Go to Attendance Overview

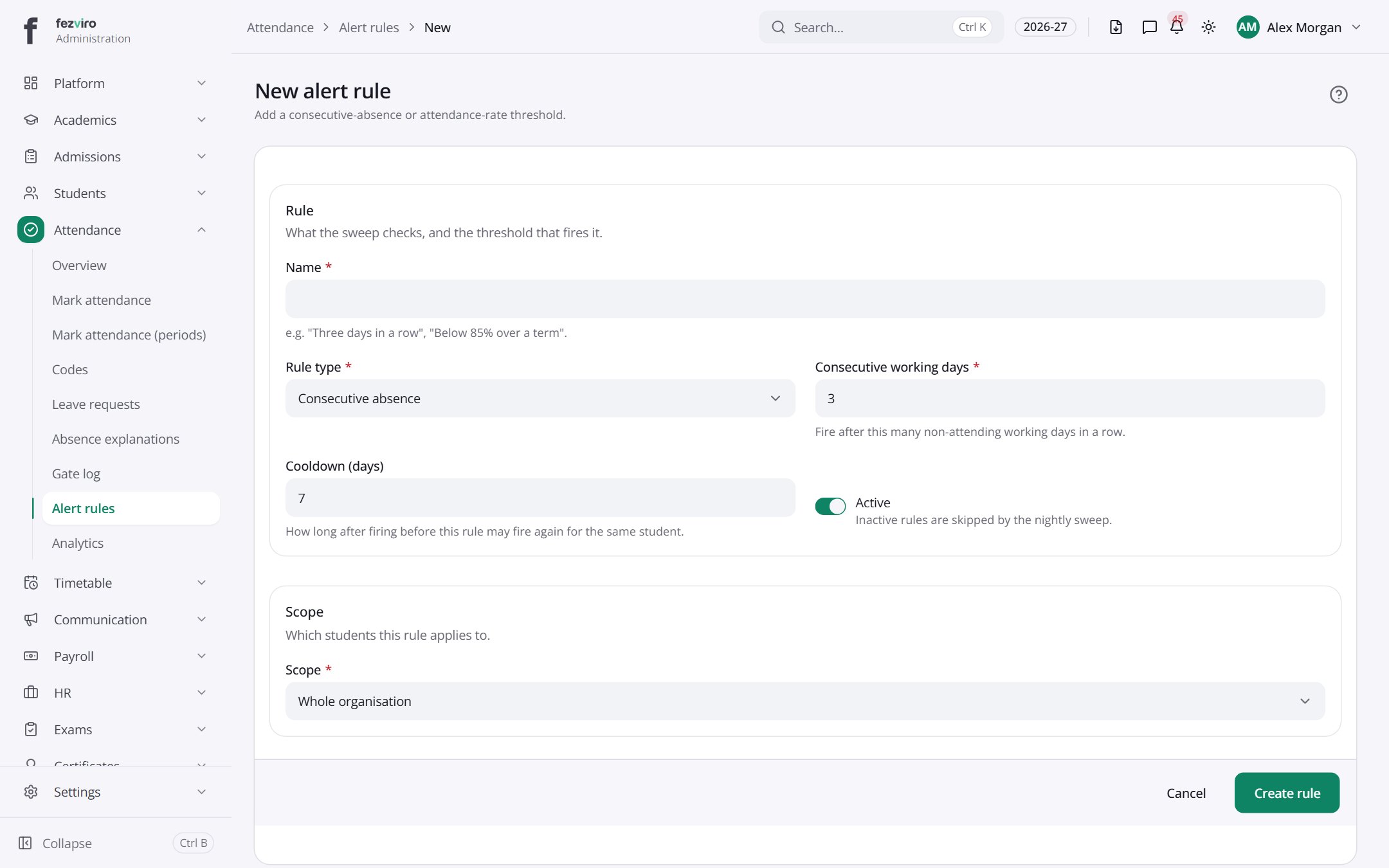[79, 265]
